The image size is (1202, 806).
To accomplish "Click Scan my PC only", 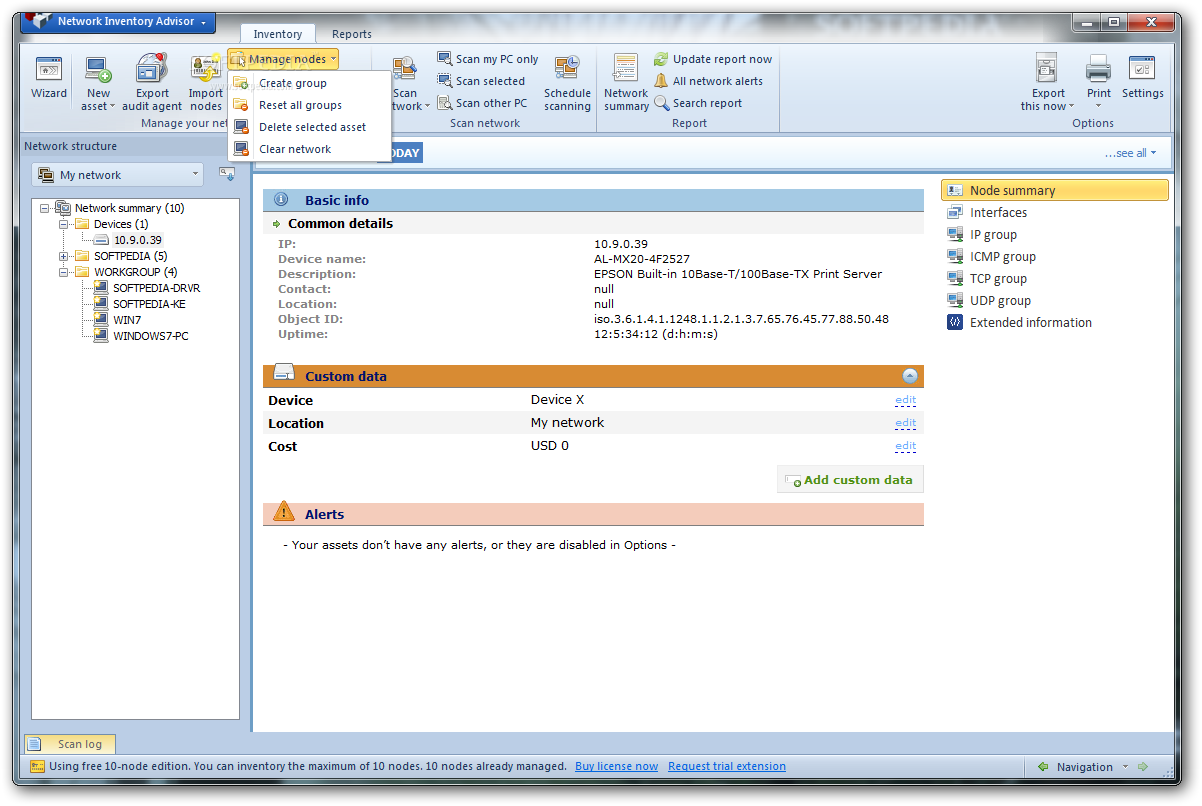I will 488,59.
